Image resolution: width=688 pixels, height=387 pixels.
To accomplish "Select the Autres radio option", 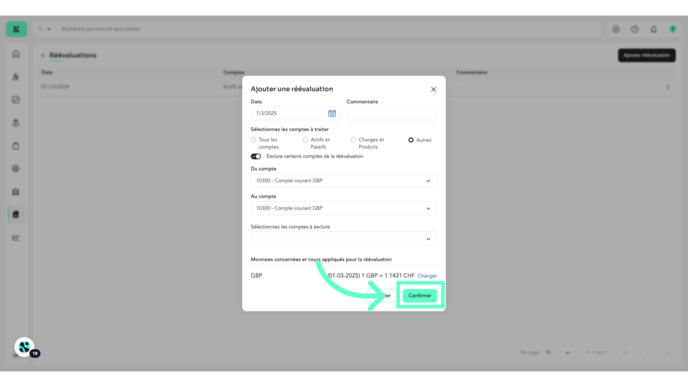I will [411, 140].
